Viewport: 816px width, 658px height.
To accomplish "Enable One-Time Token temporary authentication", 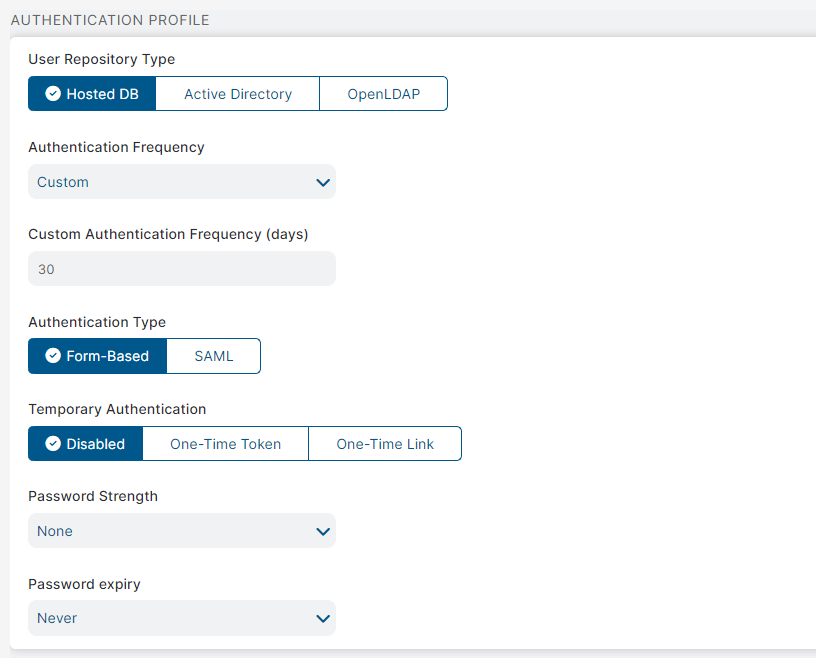I will [225, 444].
